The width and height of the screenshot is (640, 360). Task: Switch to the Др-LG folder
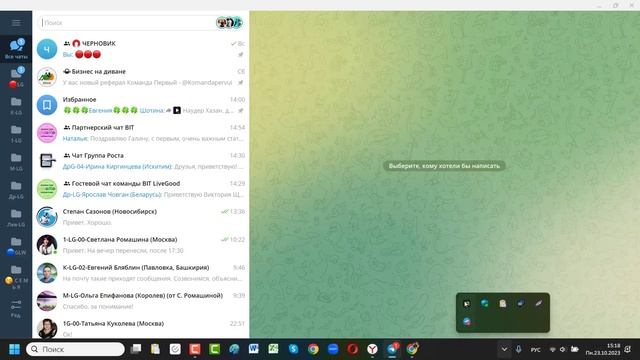pos(16,190)
